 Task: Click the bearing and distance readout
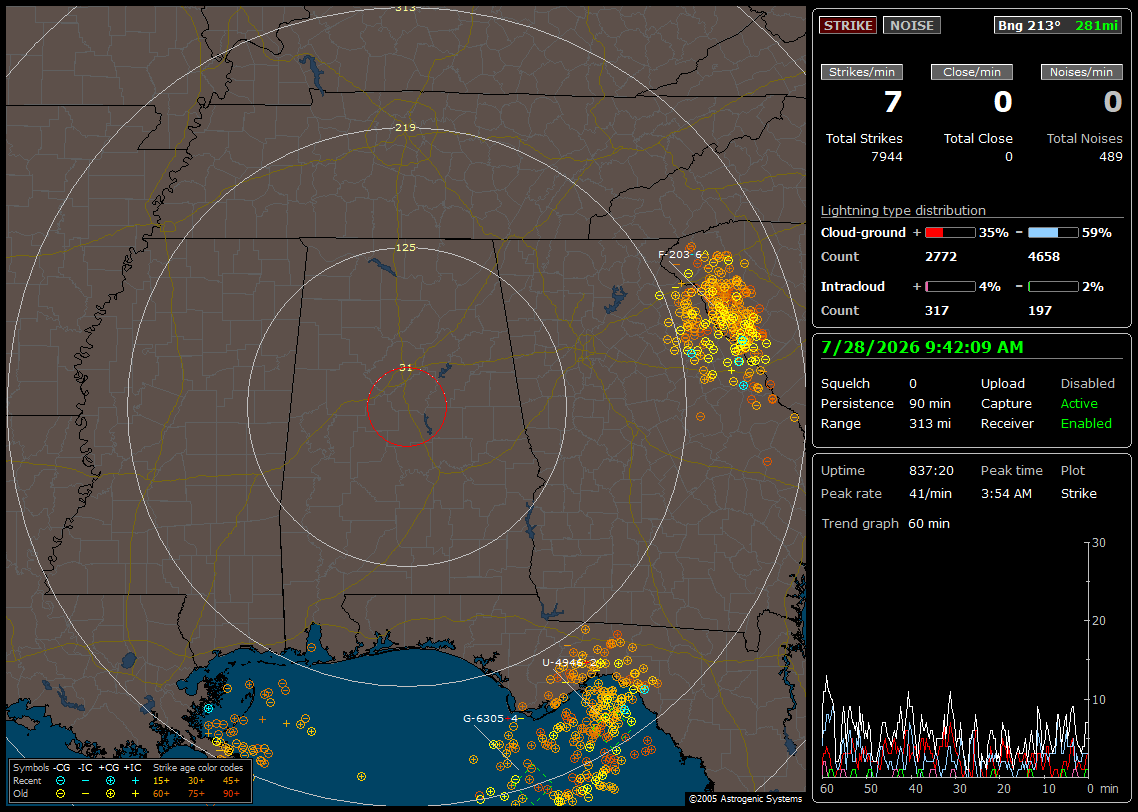point(1058,25)
